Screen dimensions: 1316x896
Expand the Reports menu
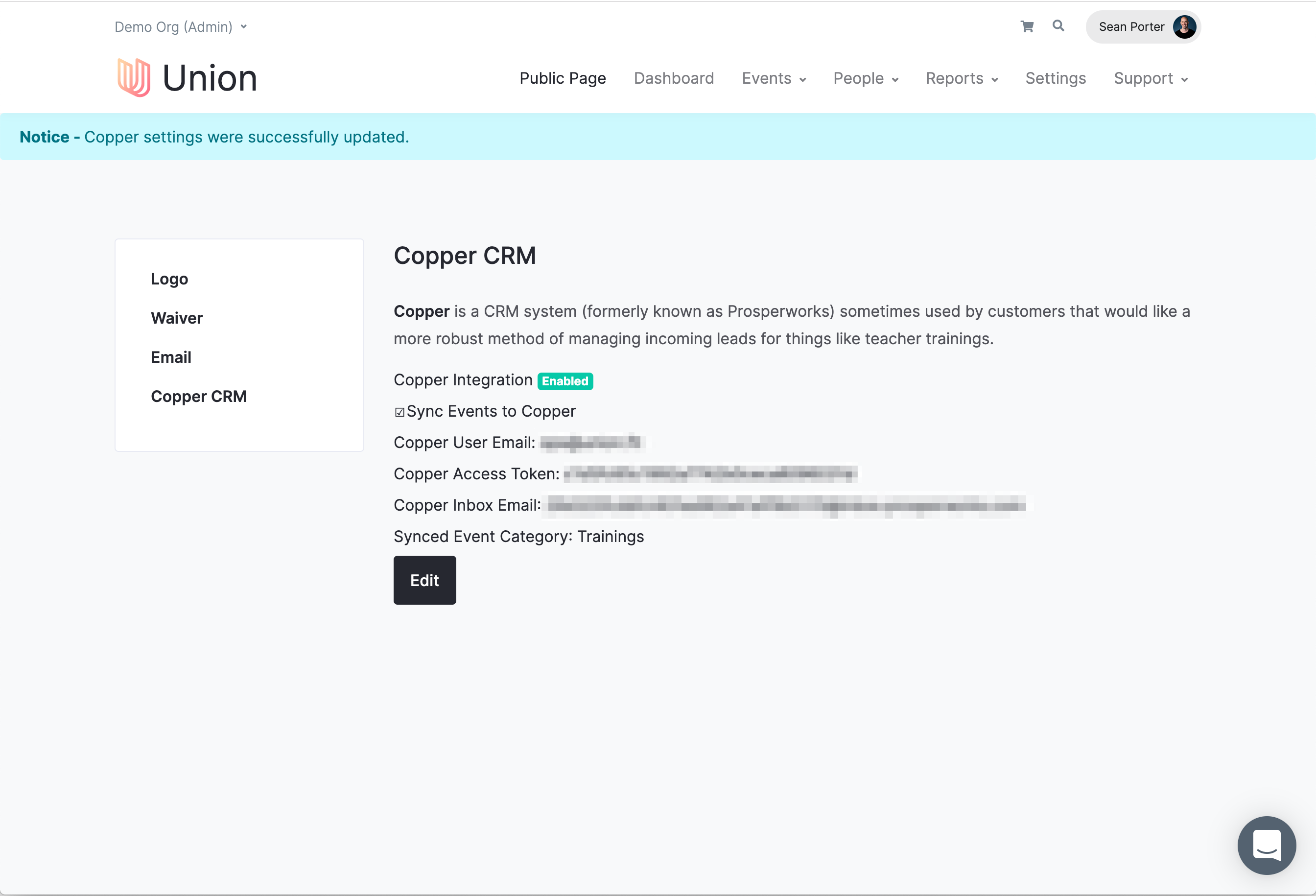click(962, 78)
